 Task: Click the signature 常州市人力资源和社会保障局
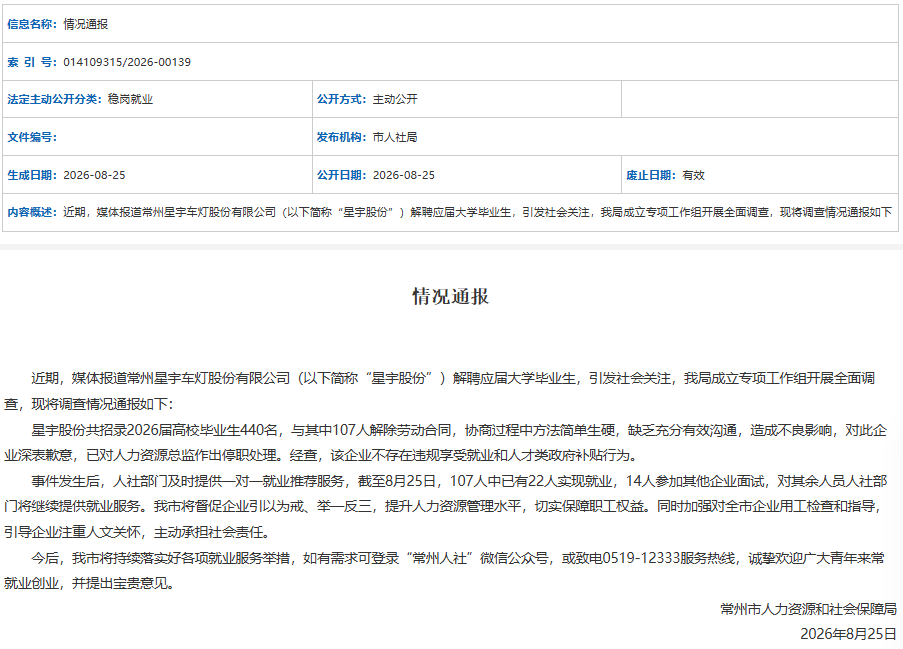point(809,609)
